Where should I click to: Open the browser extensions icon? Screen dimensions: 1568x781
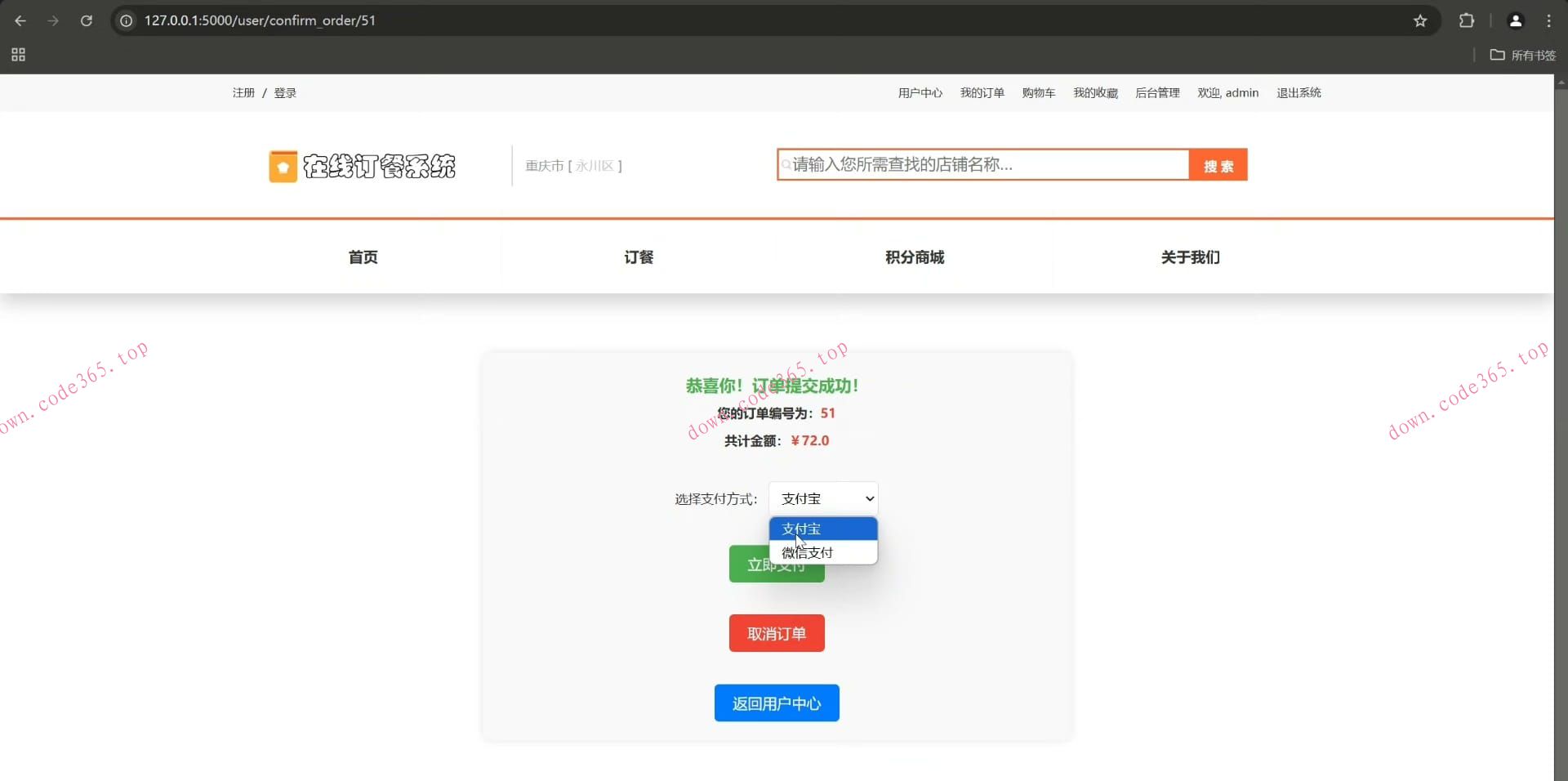pyautogui.click(x=1467, y=20)
